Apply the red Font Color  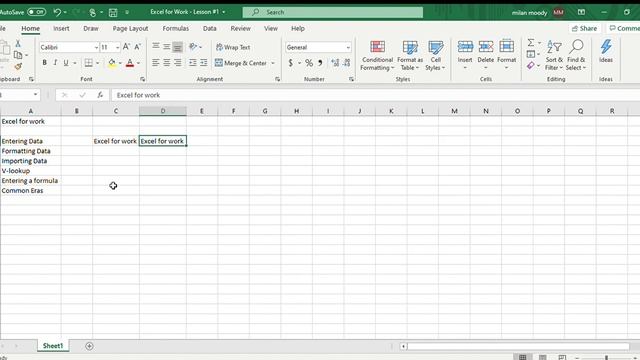[x=130, y=63]
